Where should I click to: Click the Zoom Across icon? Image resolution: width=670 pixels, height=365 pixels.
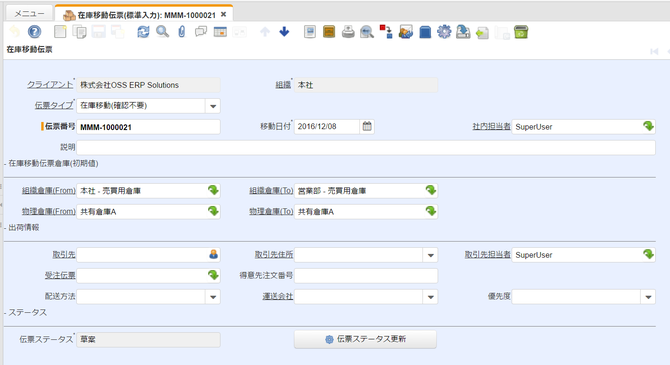point(367,32)
